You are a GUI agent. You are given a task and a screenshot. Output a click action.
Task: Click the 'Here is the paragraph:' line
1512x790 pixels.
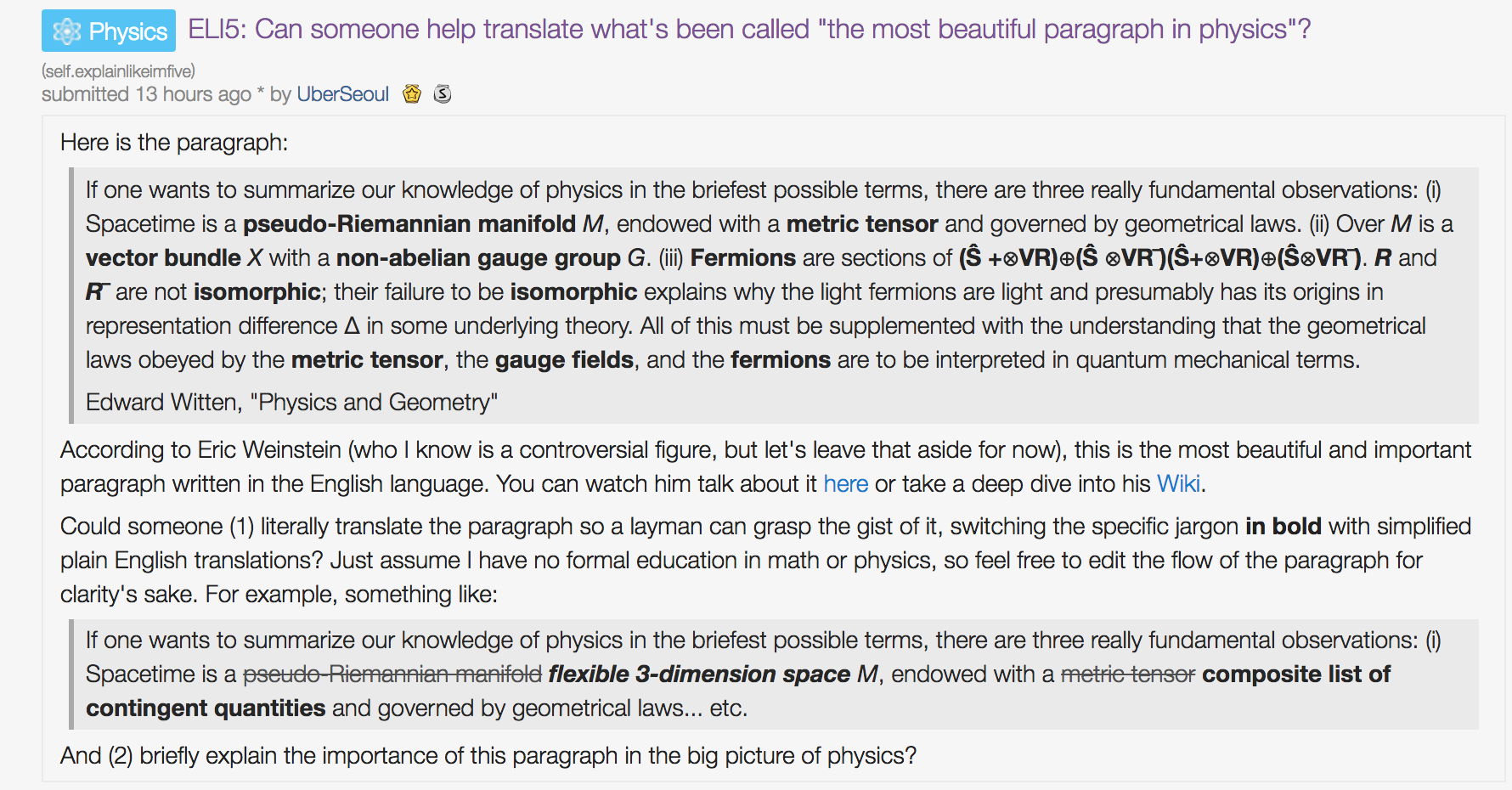(x=174, y=143)
